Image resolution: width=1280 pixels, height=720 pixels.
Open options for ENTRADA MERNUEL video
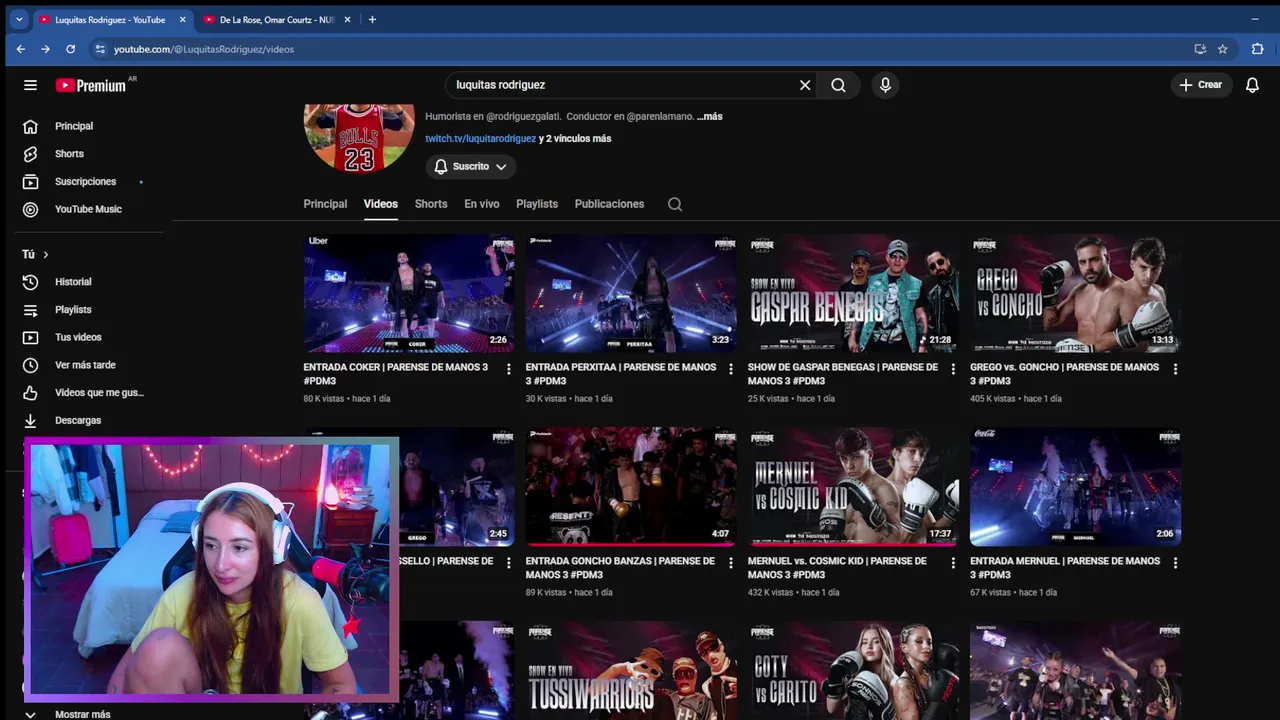(1175, 563)
